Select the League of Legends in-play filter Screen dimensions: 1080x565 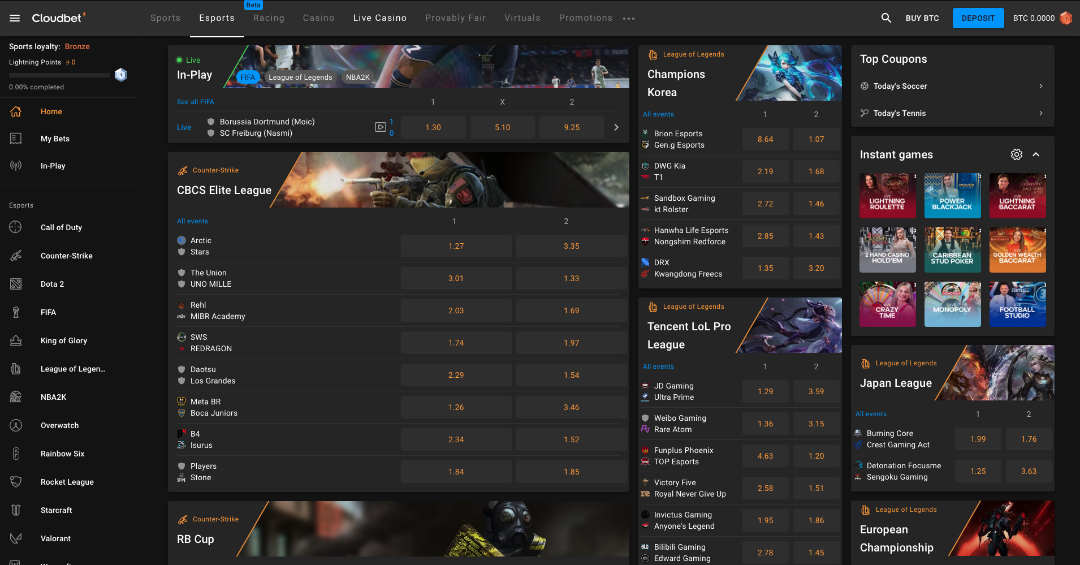(300, 77)
